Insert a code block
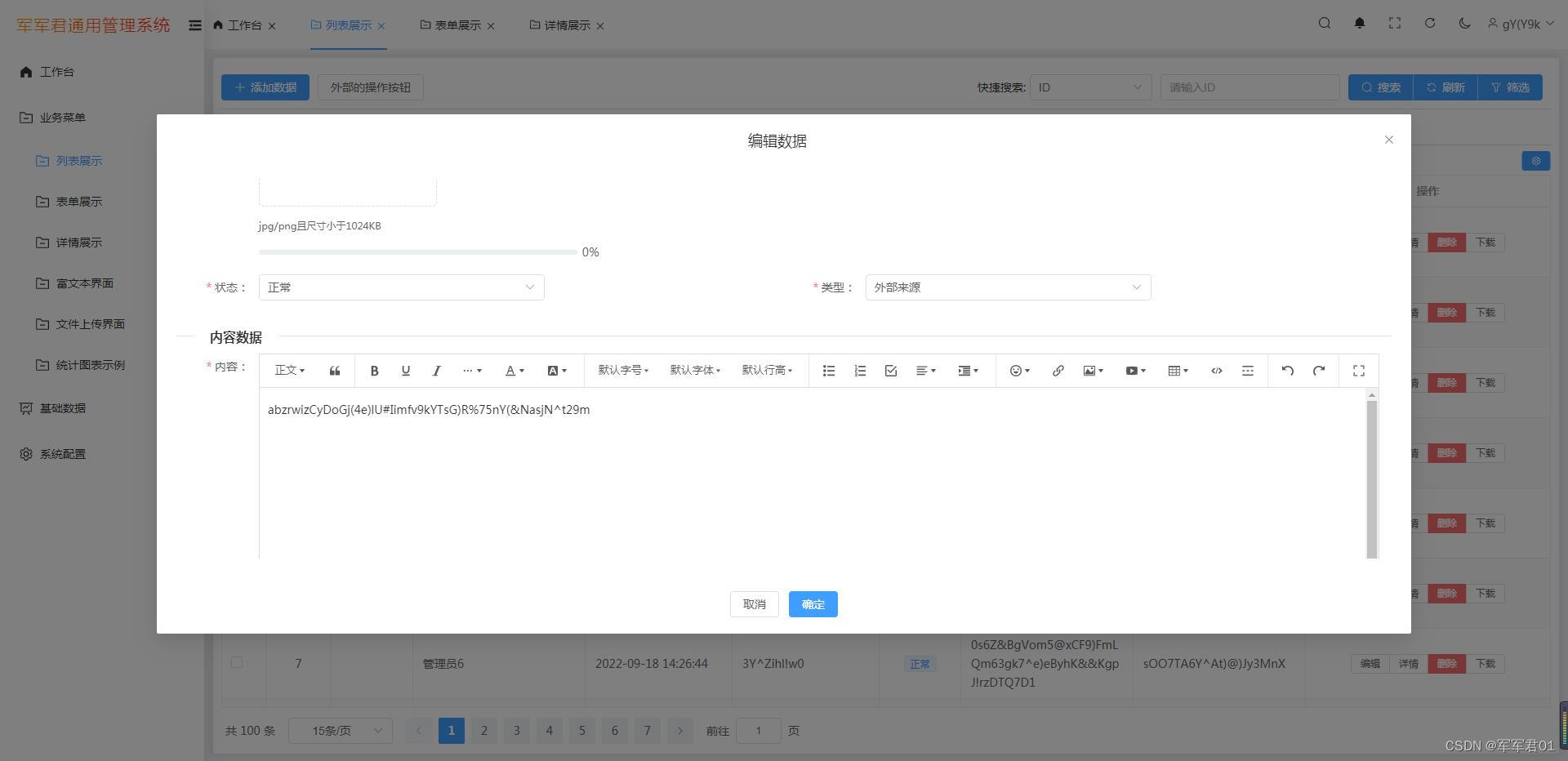Screen dimensions: 1568x761 [x=1216, y=371]
